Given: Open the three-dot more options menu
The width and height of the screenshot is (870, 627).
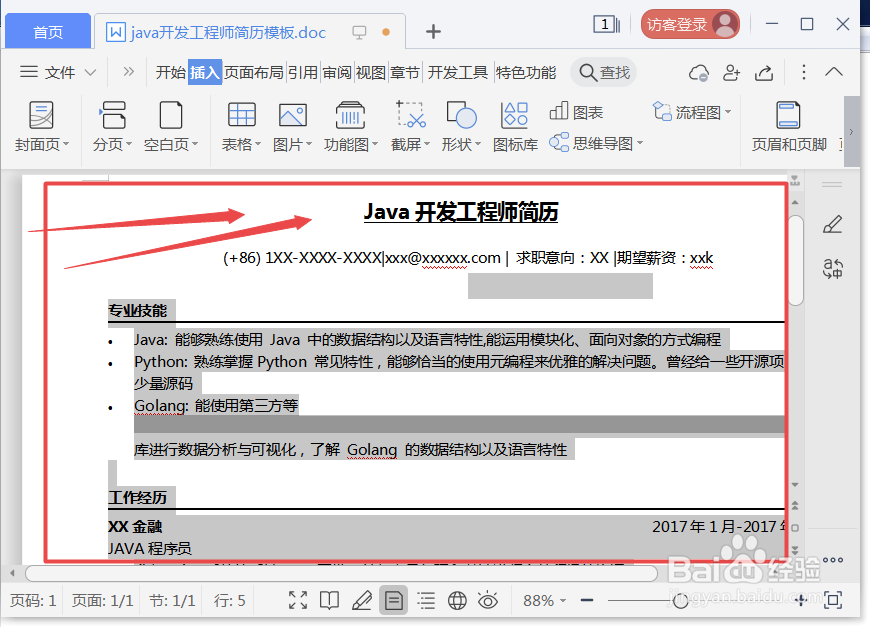Looking at the screenshot, I should (x=803, y=72).
